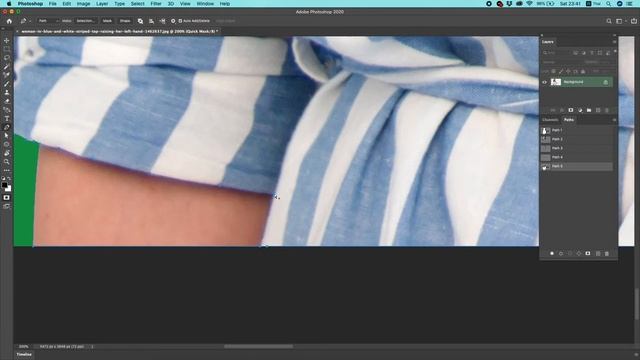
Task: Add mask from Paths panel
Action: [x=588, y=253]
